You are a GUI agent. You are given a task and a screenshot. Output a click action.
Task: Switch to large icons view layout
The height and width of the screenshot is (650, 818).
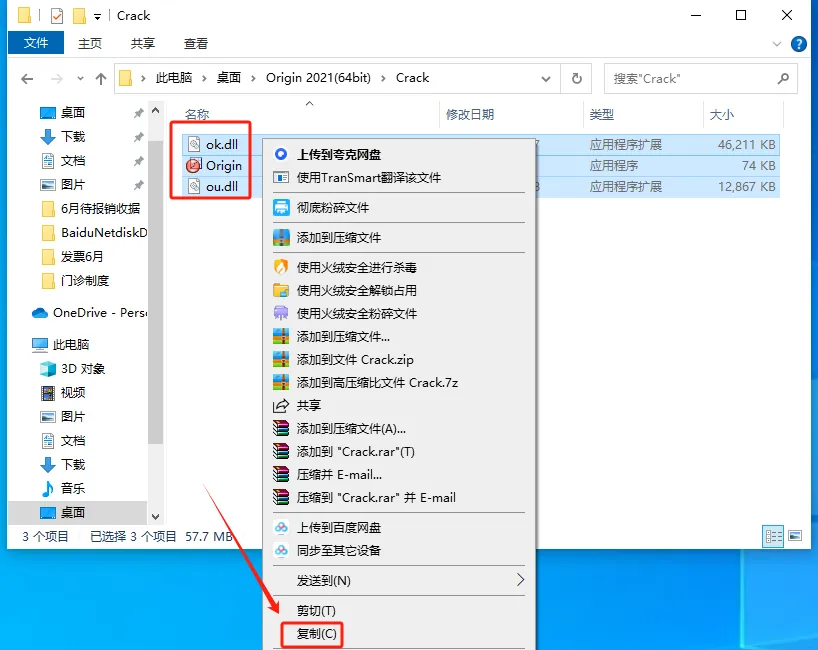point(795,536)
